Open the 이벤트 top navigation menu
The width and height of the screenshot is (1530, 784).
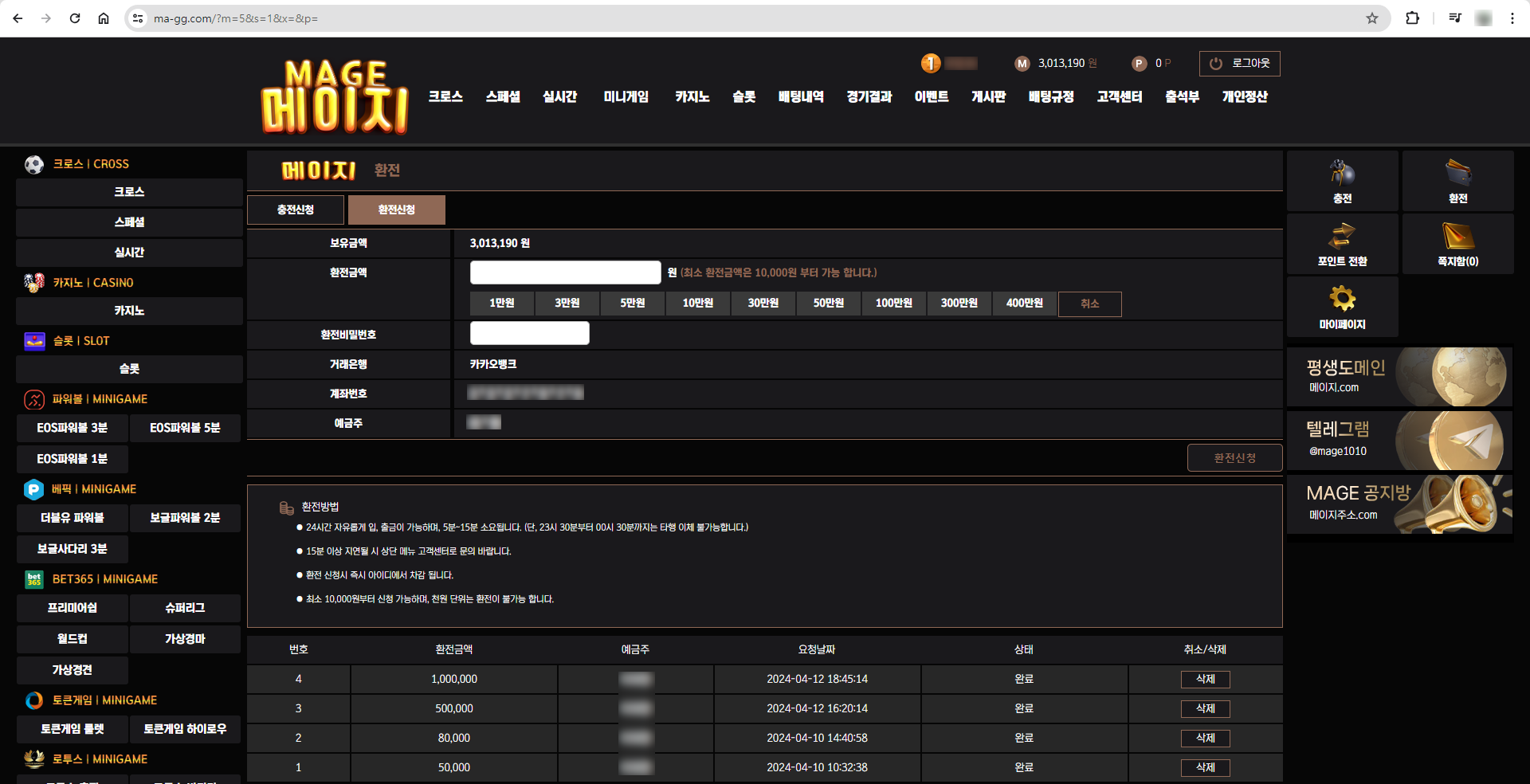tap(932, 96)
